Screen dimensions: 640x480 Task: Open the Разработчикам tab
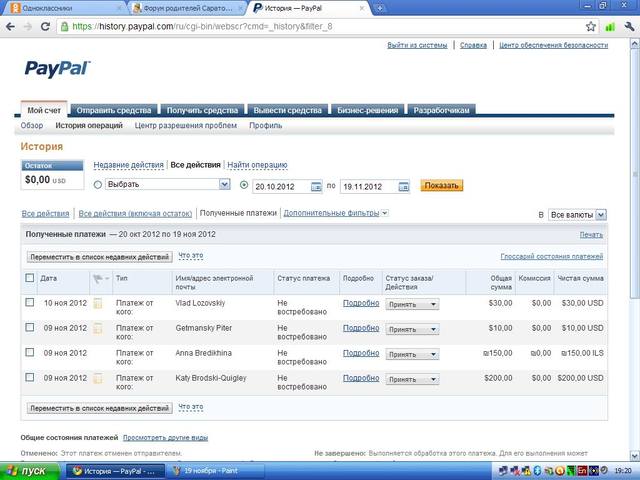(x=442, y=110)
